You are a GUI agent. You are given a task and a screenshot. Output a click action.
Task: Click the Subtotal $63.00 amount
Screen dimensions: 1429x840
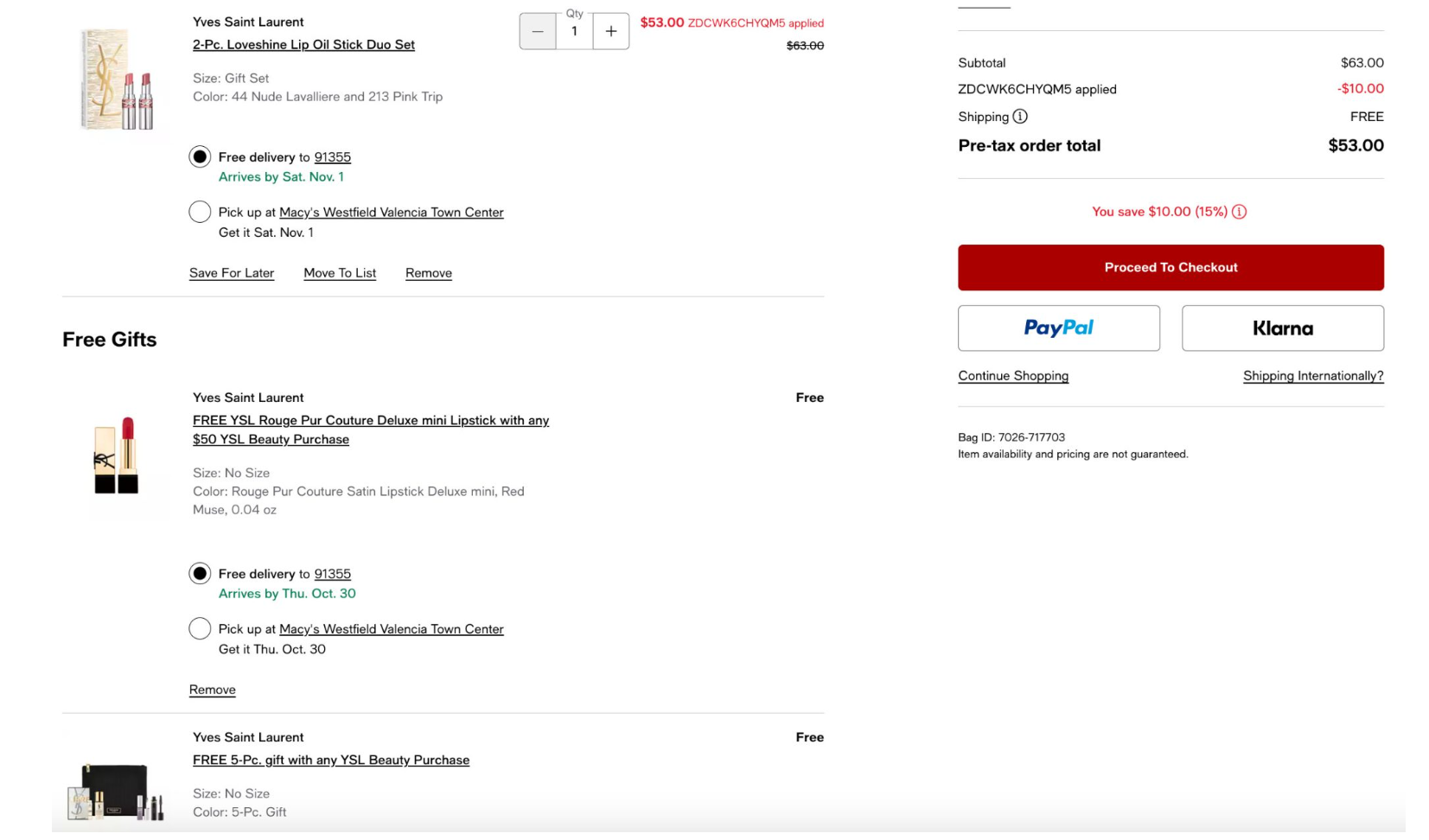click(x=1362, y=63)
